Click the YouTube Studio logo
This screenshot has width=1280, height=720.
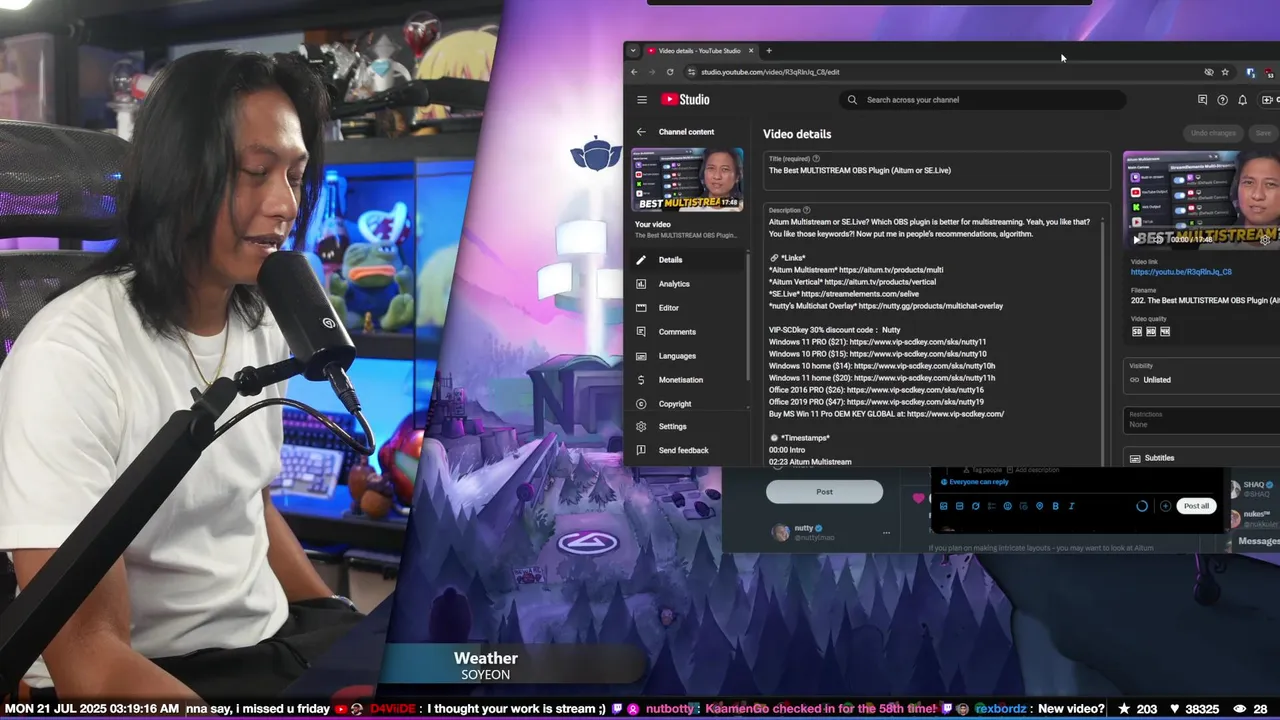685,100
